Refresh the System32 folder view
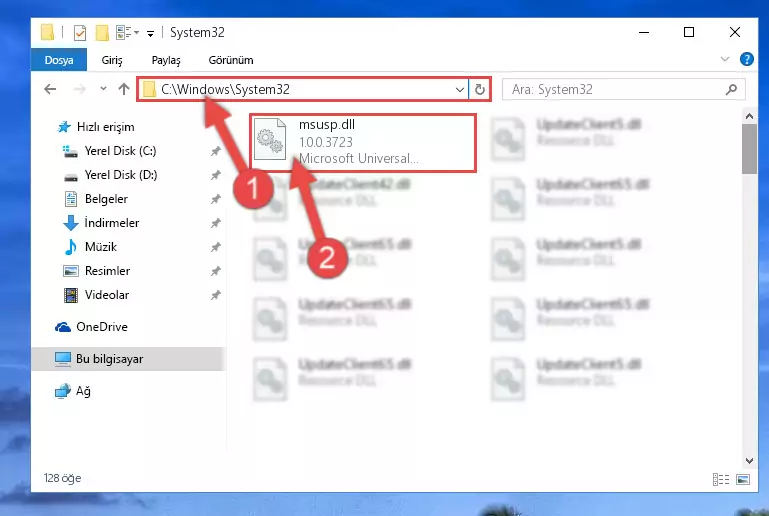The width and height of the screenshot is (769, 516). coord(480,89)
